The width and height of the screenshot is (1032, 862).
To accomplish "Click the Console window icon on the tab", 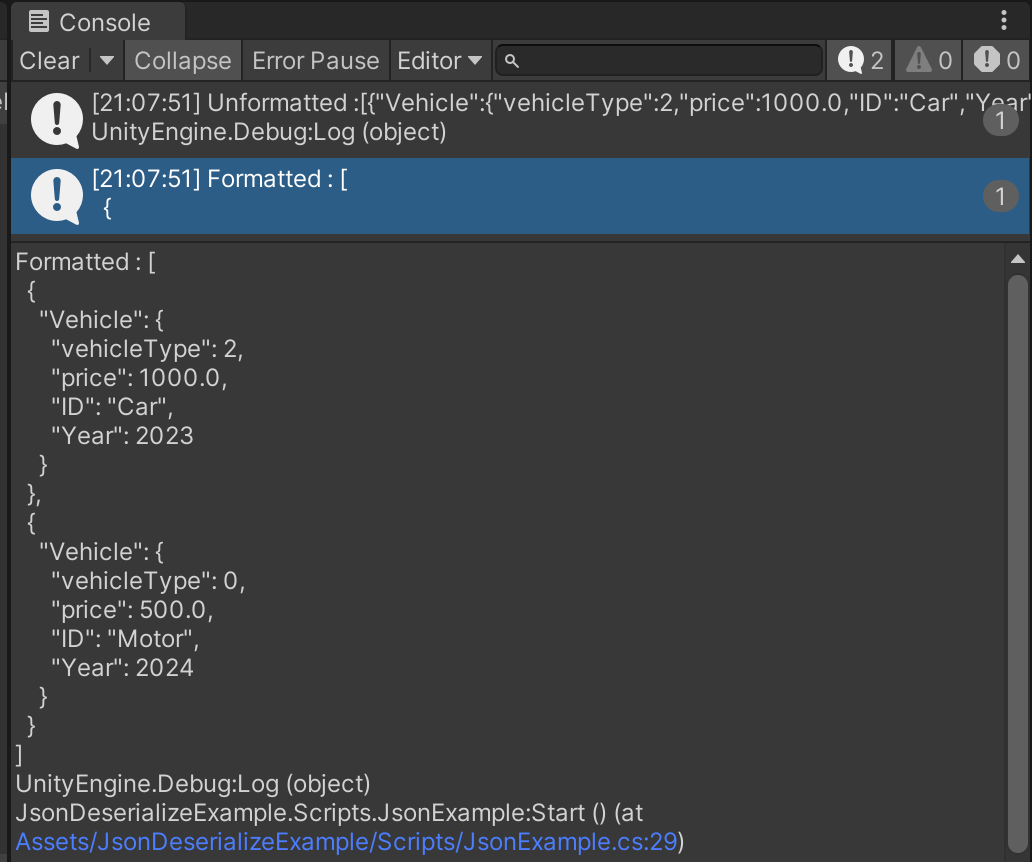I will [39, 21].
